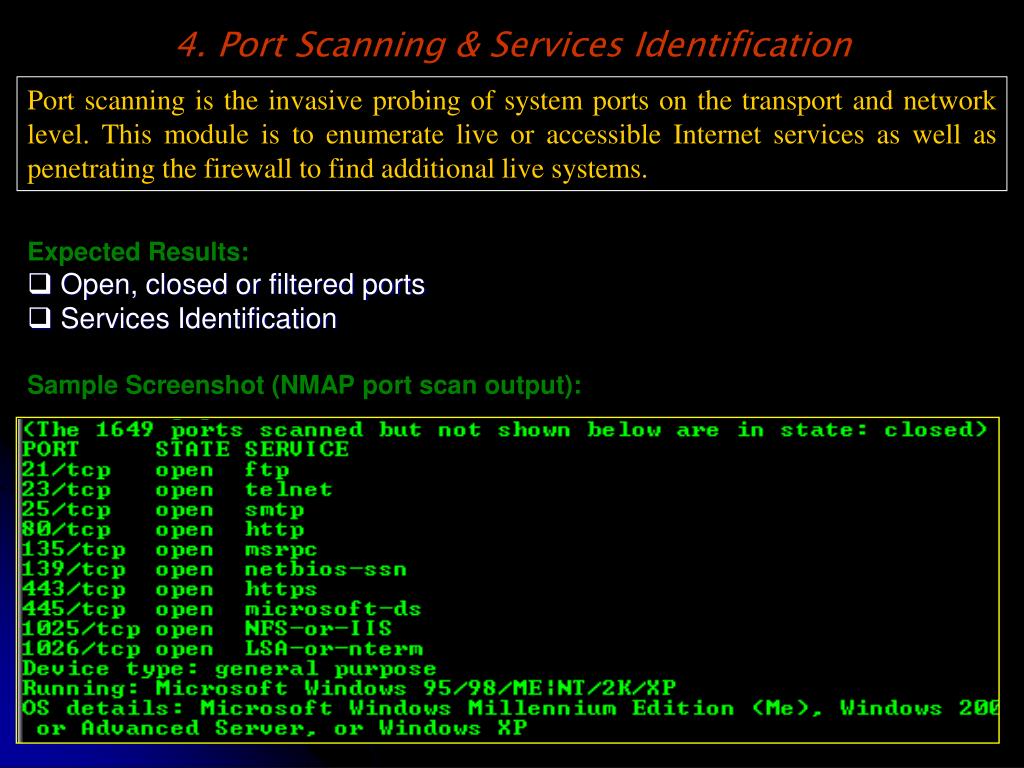Click the slide title 'Port Scanning & Services Identification'
This screenshot has width=1024, height=768.
click(515, 44)
